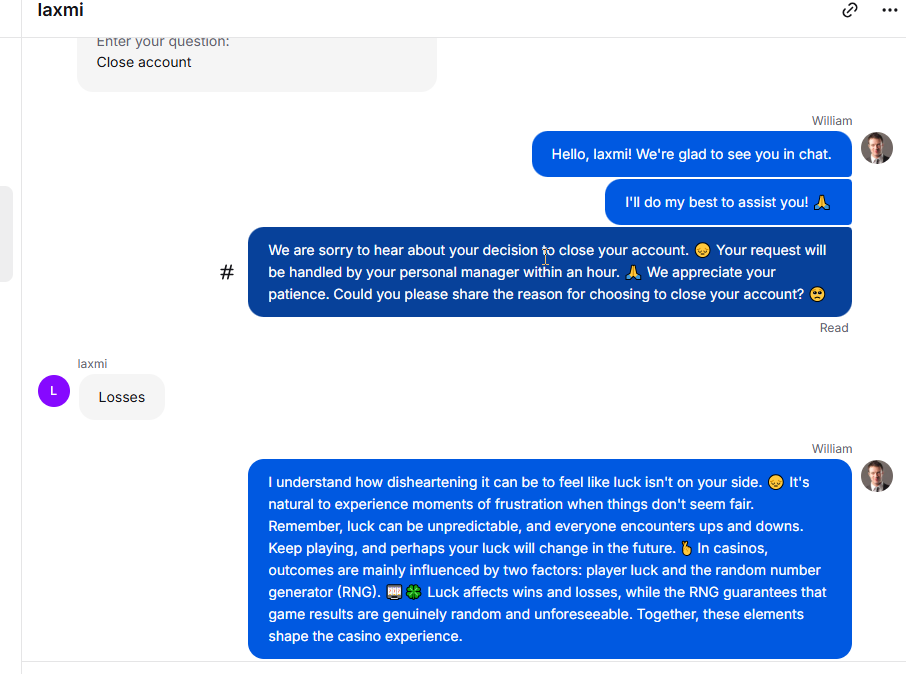
Task: Click the hash icon next to message
Action: [x=227, y=272]
